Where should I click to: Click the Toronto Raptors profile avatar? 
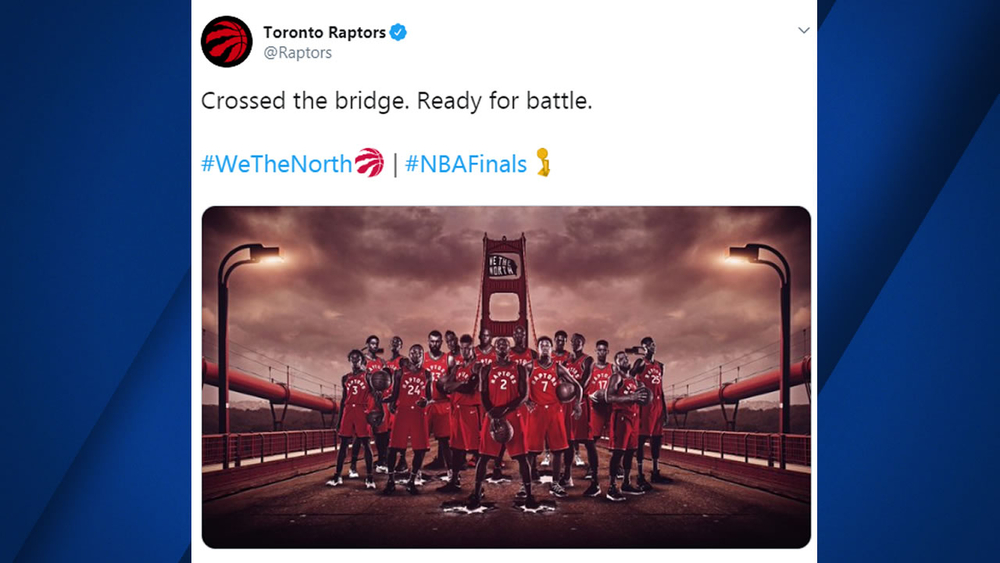pos(226,41)
